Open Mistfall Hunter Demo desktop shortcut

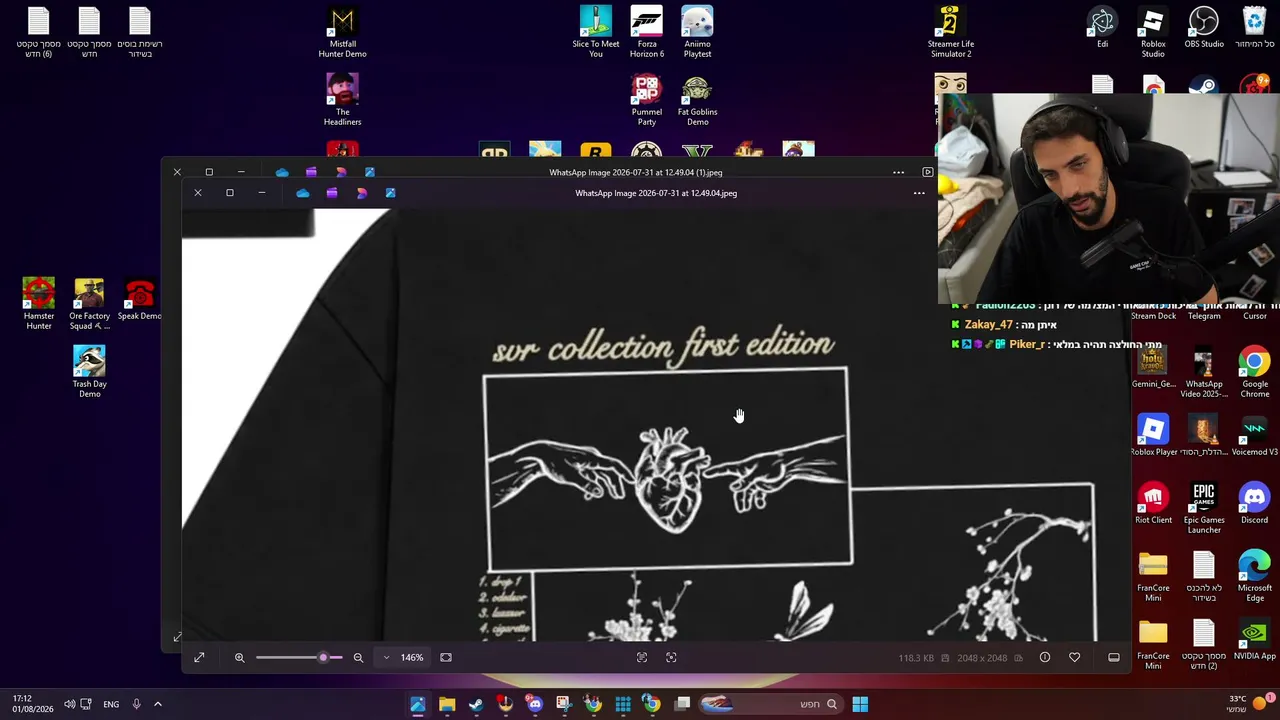coord(342,32)
